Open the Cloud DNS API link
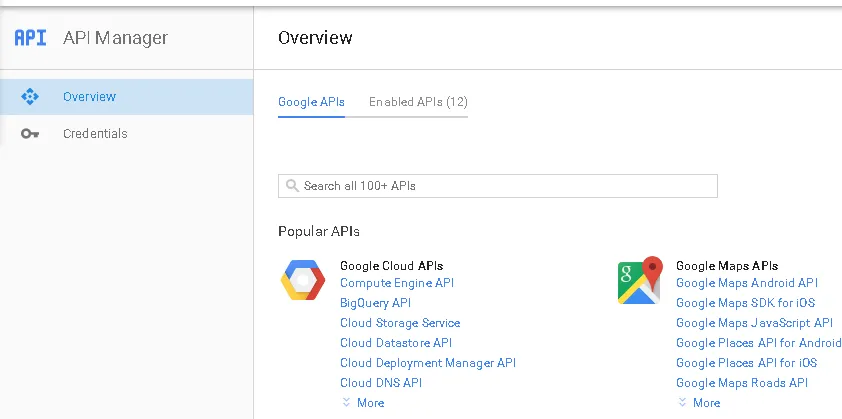This screenshot has height=419, width=842. [x=381, y=383]
